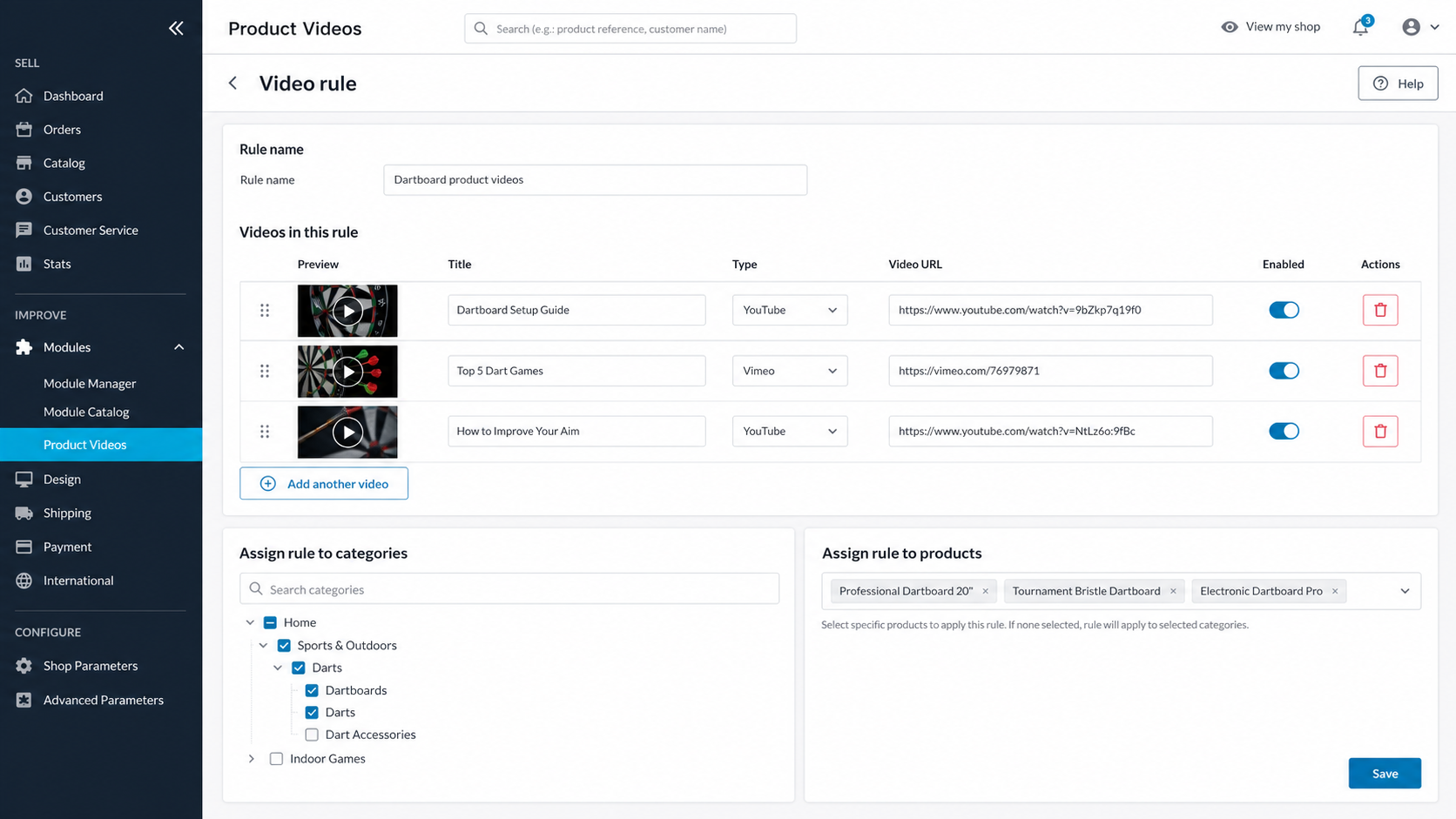Open Module Manager in sidebar
This screenshot has width=1456, height=819.
coord(90,383)
